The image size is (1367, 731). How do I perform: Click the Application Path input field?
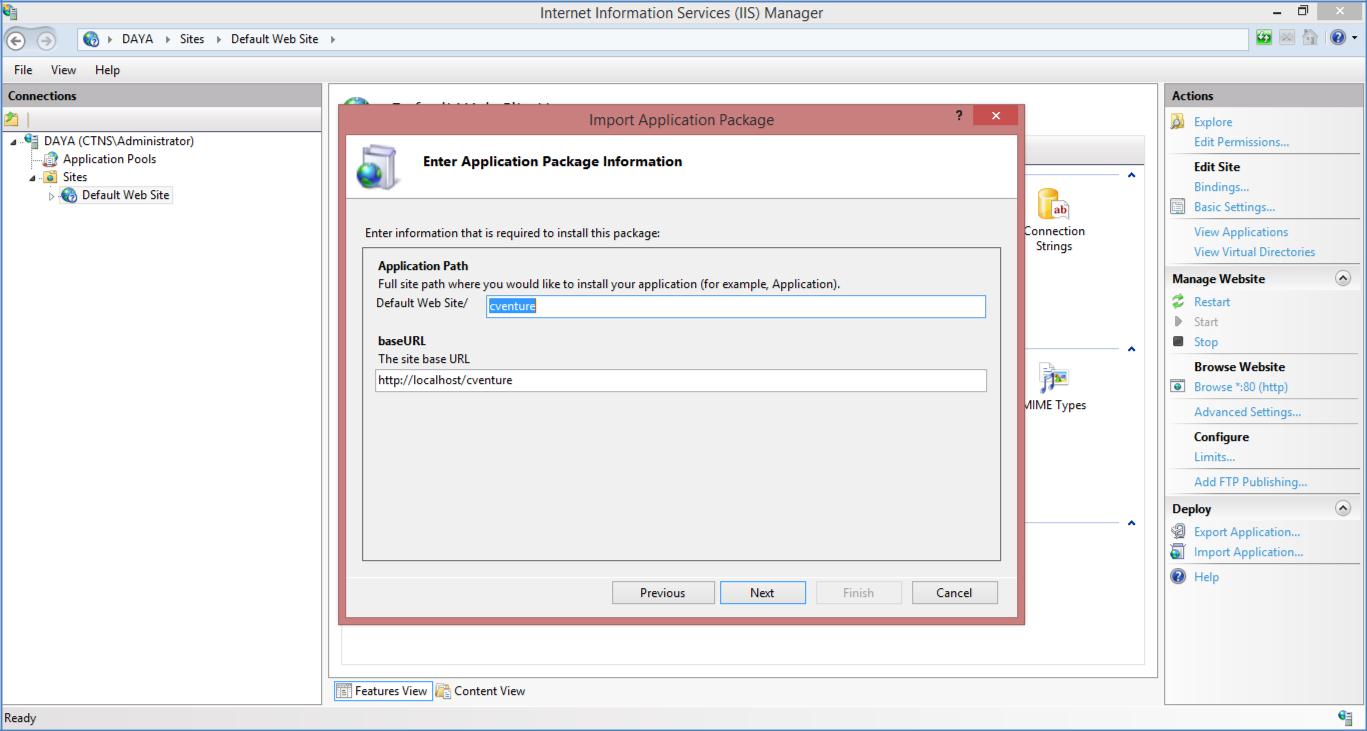736,307
